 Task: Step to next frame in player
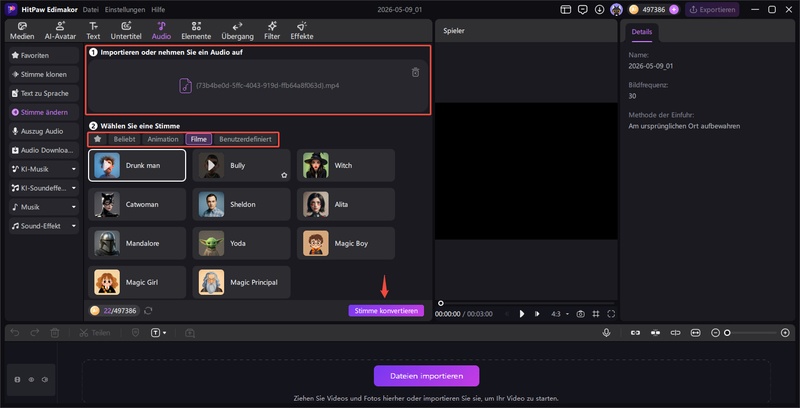tap(537, 314)
